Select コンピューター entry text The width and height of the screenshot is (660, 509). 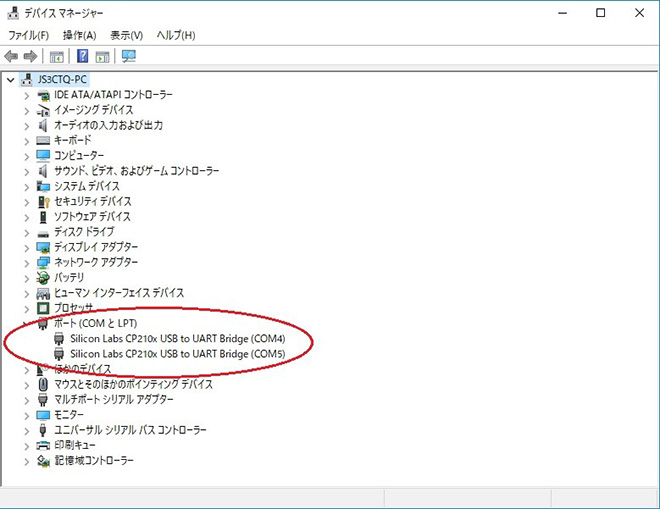[79, 155]
